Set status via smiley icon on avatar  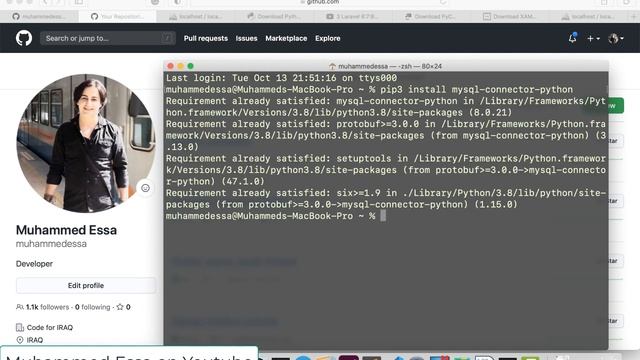click(x=145, y=188)
